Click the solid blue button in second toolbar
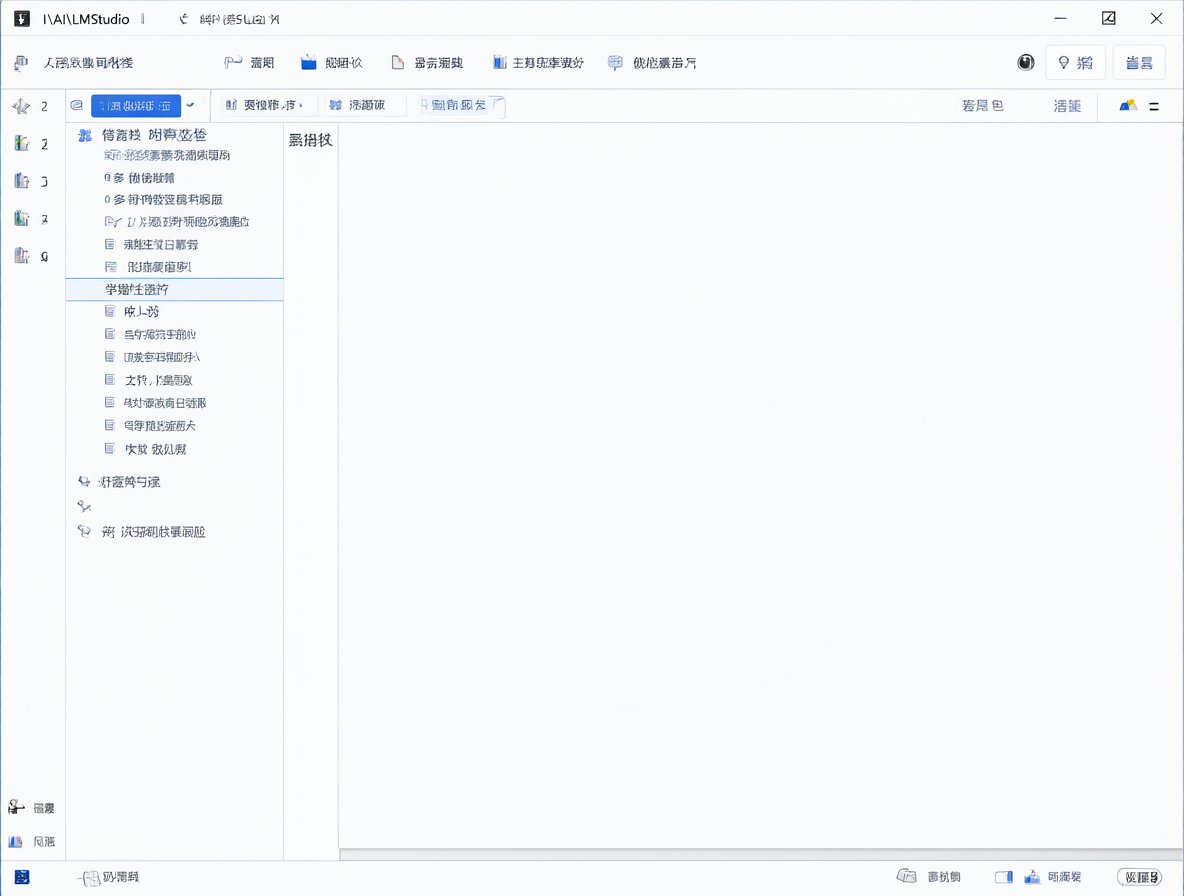This screenshot has height=896, width=1184. (136, 106)
